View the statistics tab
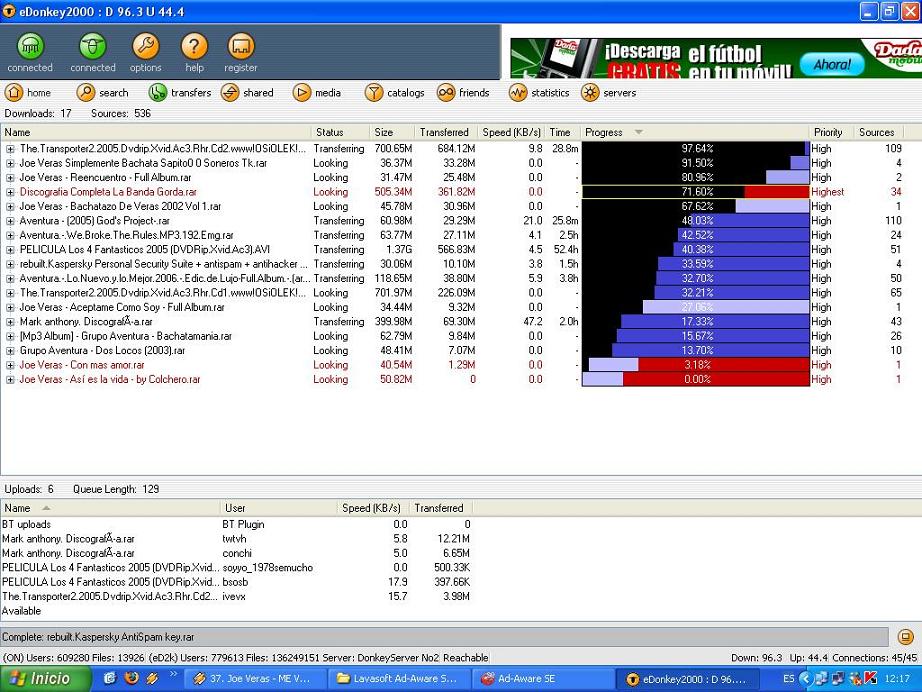Viewport: 922px width, 692px height. click(539, 93)
